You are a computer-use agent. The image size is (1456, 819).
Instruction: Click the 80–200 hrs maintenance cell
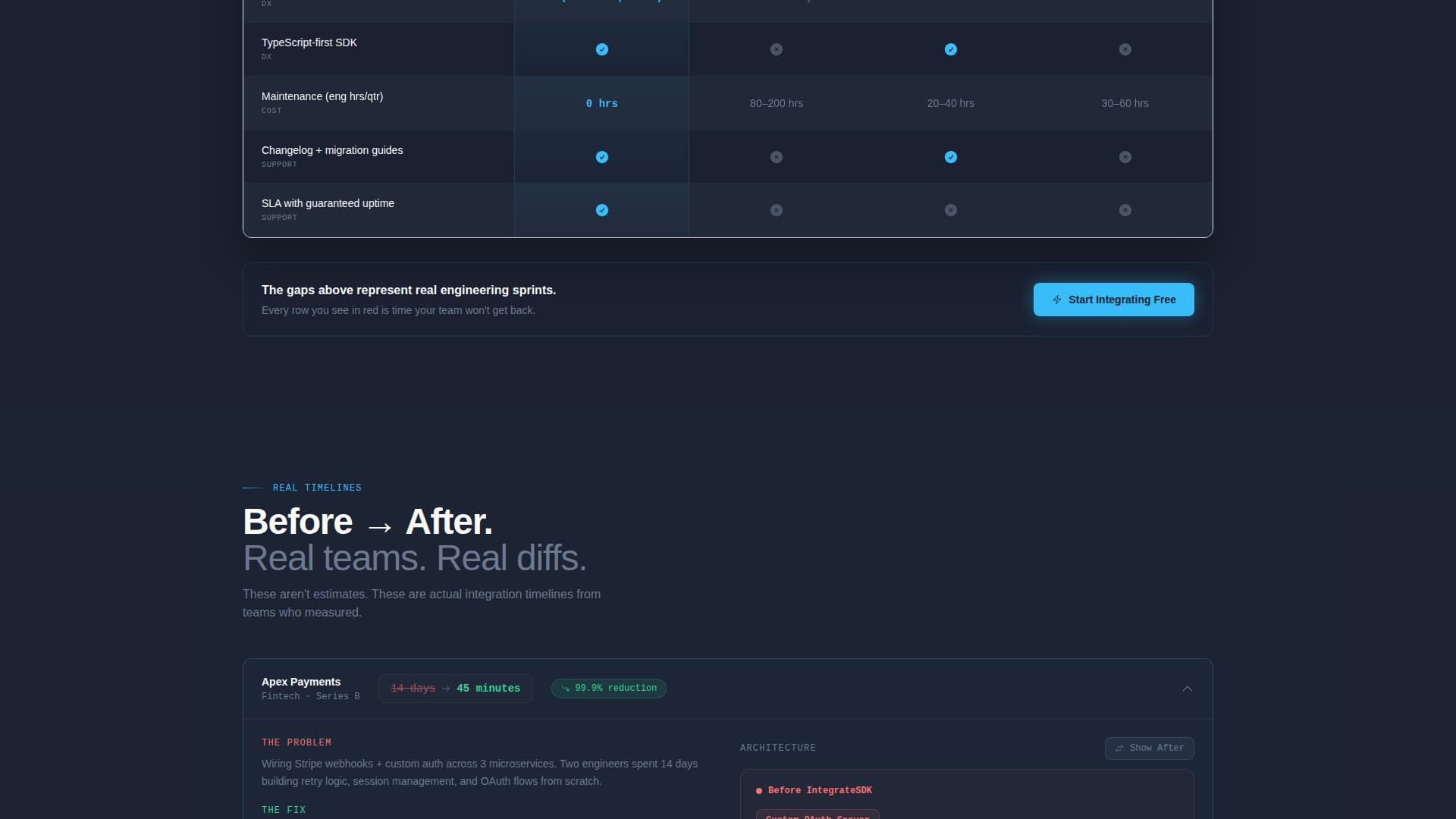pos(777,103)
